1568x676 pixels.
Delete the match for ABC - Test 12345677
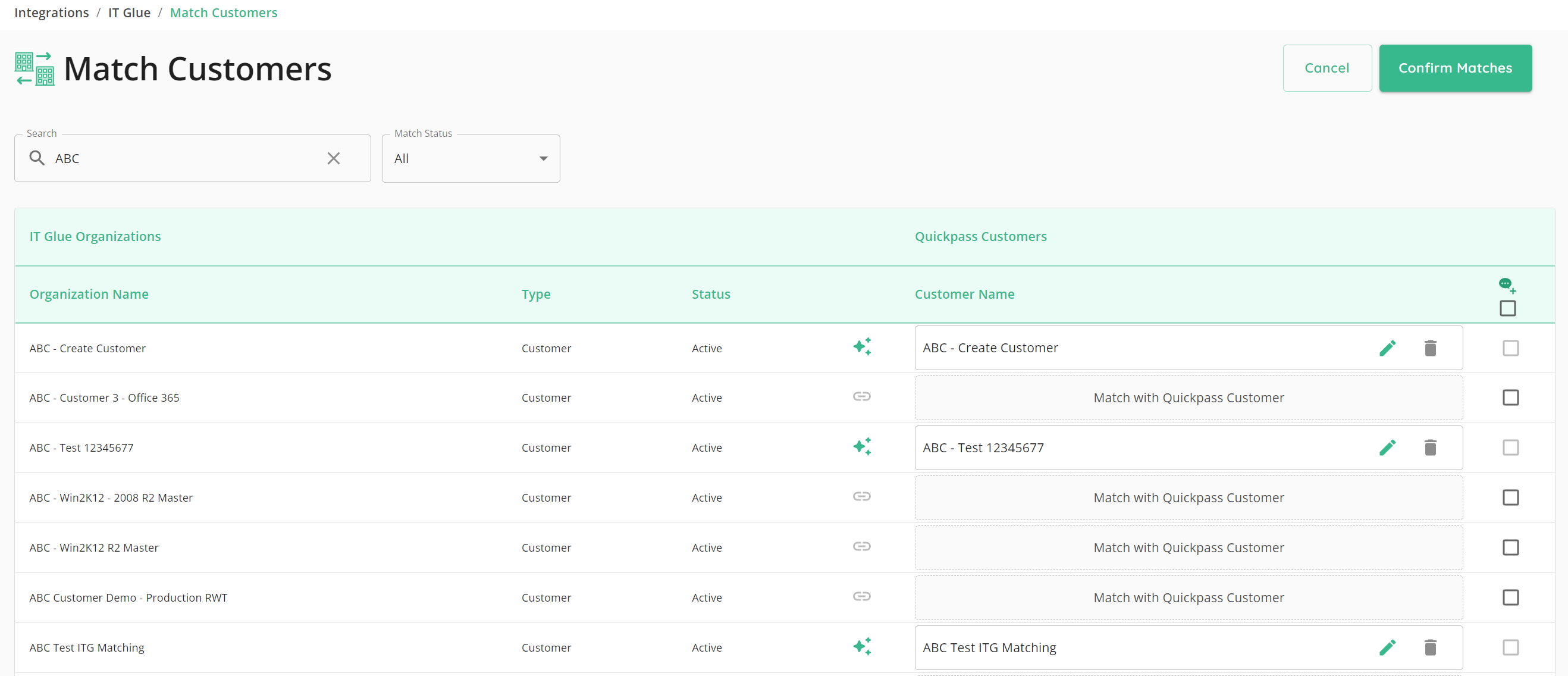point(1431,448)
